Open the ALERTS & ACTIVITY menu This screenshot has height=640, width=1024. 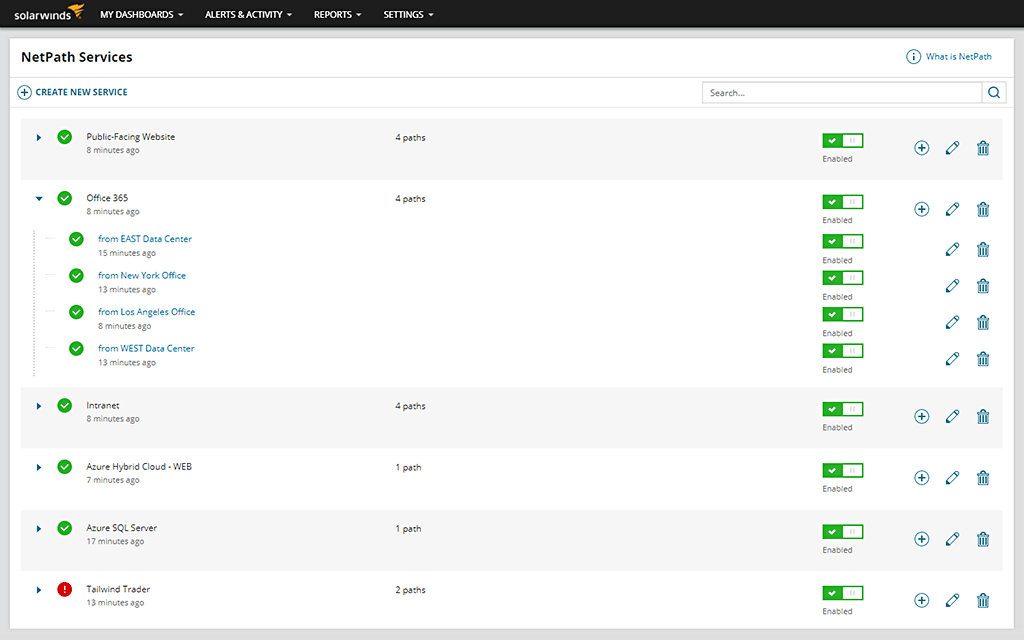pos(248,14)
